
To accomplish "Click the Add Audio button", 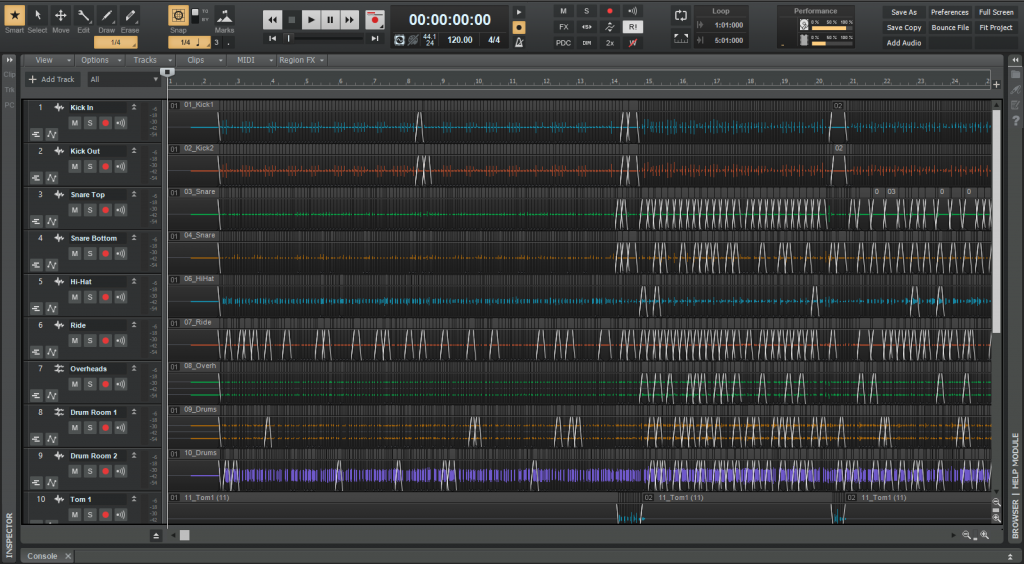I will (904, 43).
